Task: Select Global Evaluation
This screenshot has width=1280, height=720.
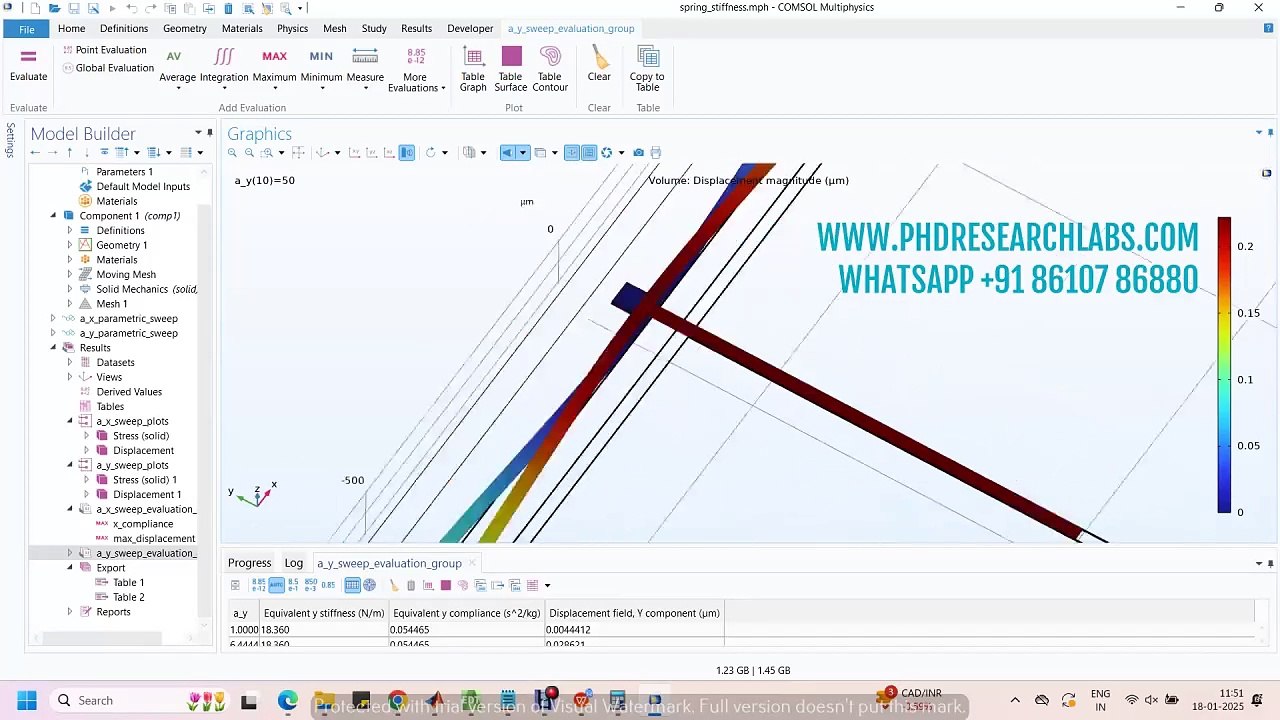Action: tap(107, 68)
